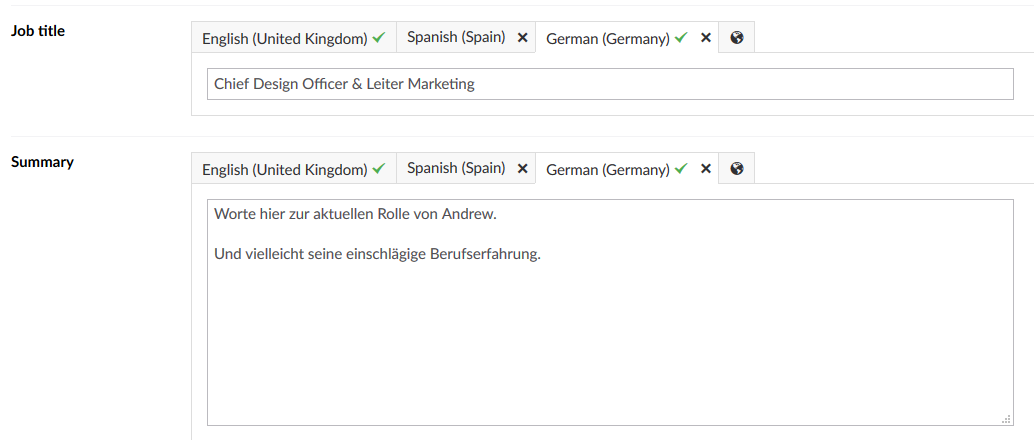Click the Job title text input field
The image size is (1034, 440).
coord(610,84)
